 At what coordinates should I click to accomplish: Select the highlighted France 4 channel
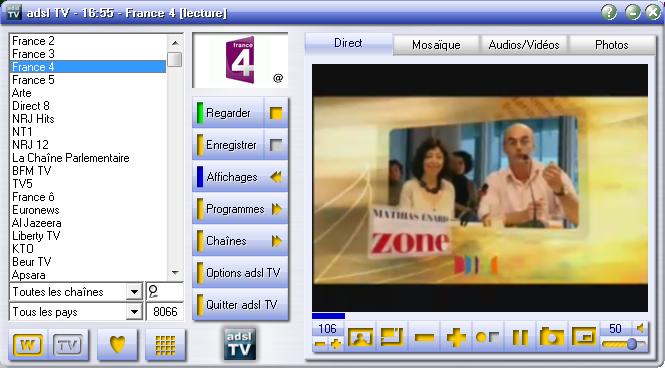[88, 67]
